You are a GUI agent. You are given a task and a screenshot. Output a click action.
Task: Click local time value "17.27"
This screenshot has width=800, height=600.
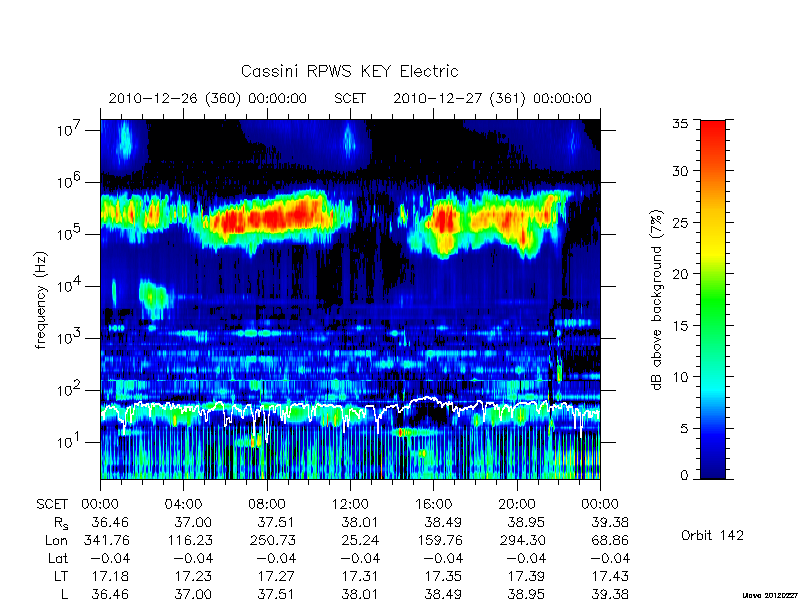coord(277,576)
